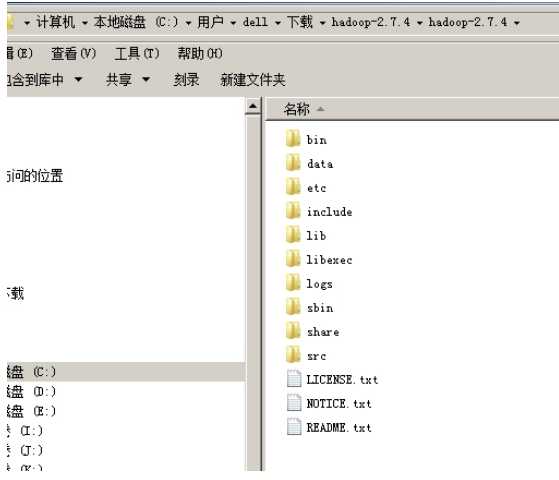Open the 帮助(H) menu
559x480 pixels.
pos(200,54)
